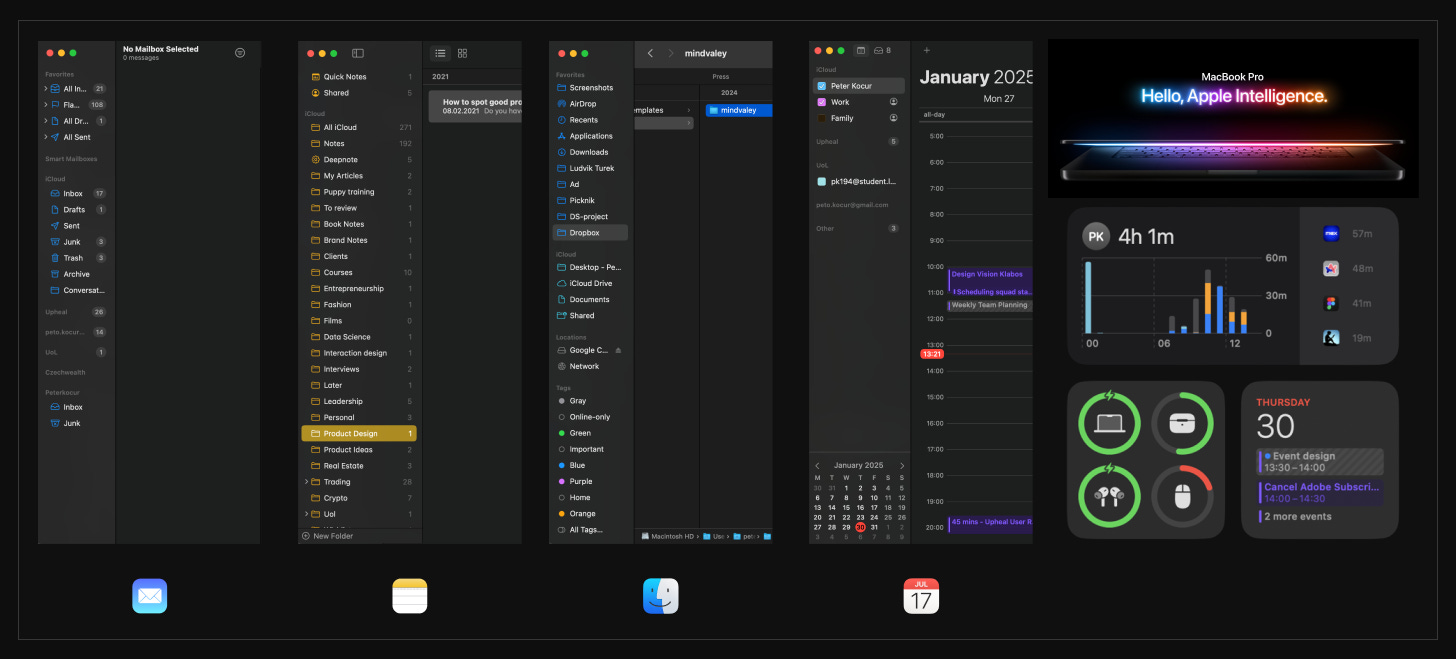
Task: Open the Calendar app icon
Action: (x=921, y=596)
